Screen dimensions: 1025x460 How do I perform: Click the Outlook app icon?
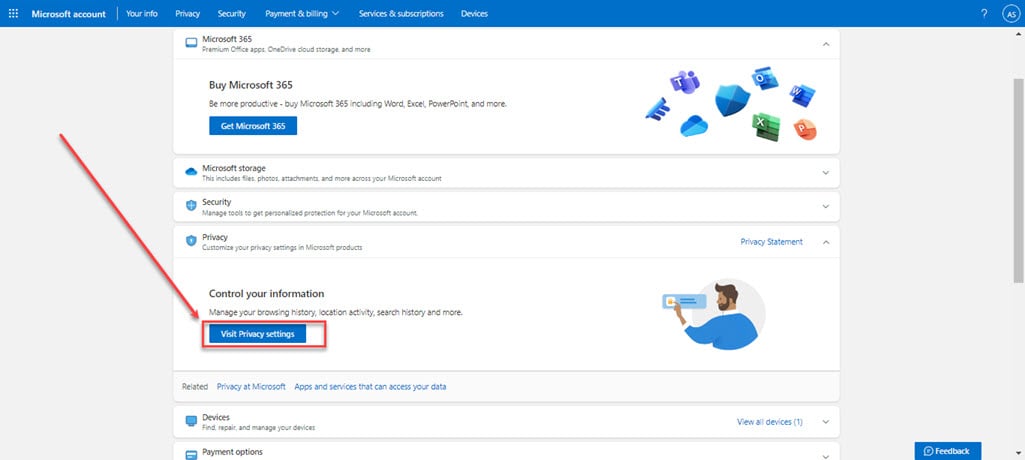tap(764, 78)
